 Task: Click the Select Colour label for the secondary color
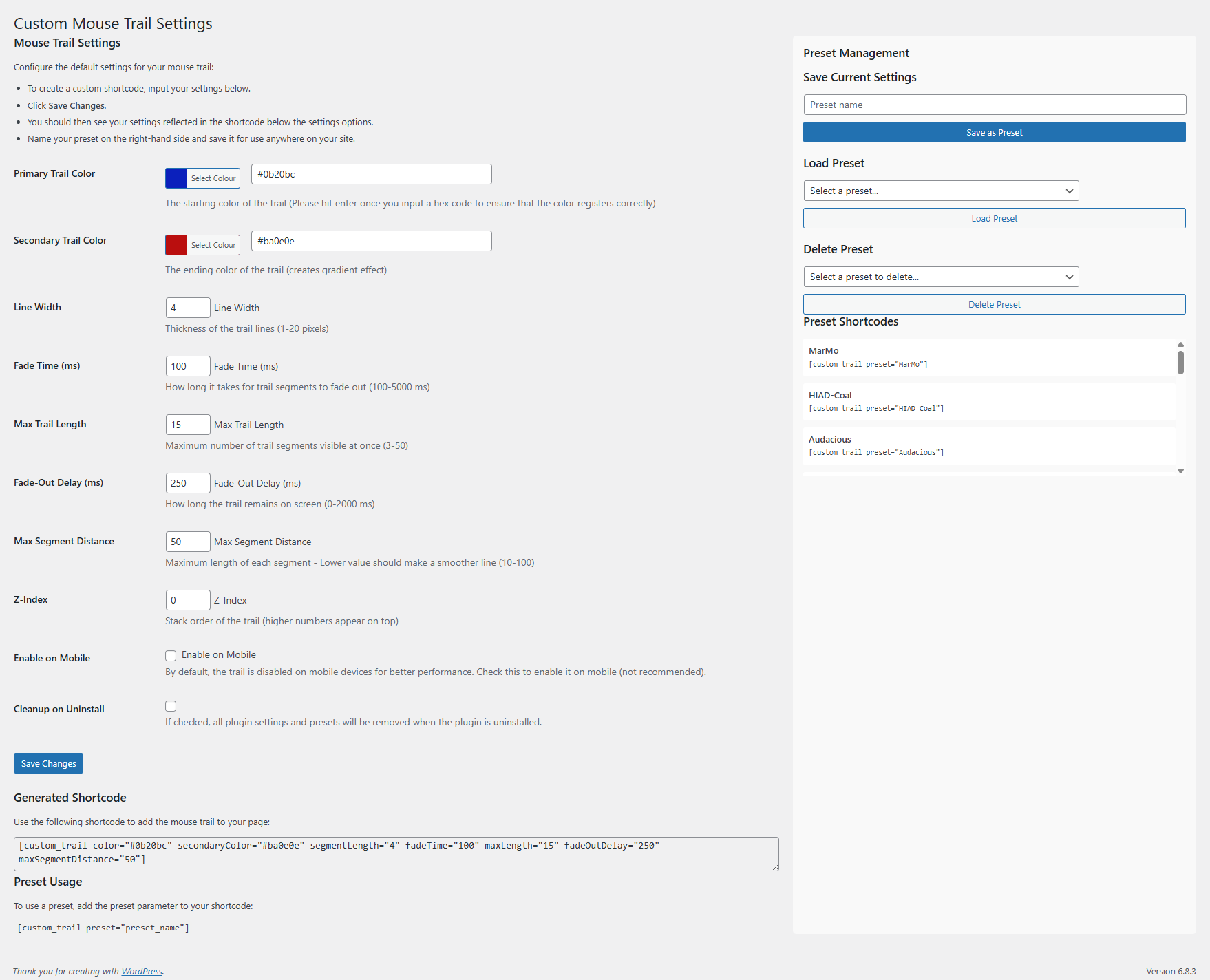point(213,245)
